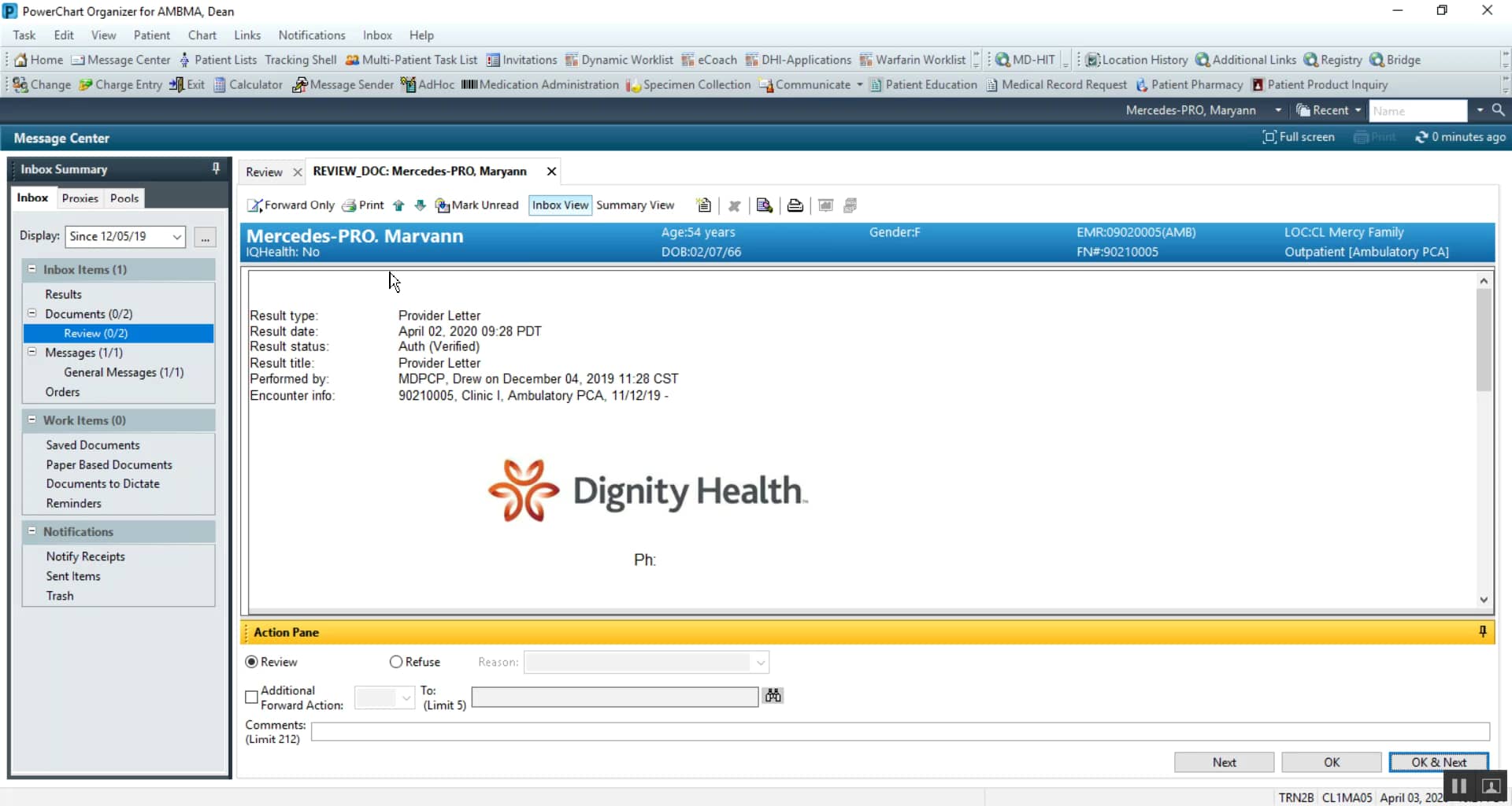Viewport: 1512px width, 806px height.
Task: Mark the message as Refuse
Action: pyautogui.click(x=396, y=662)
